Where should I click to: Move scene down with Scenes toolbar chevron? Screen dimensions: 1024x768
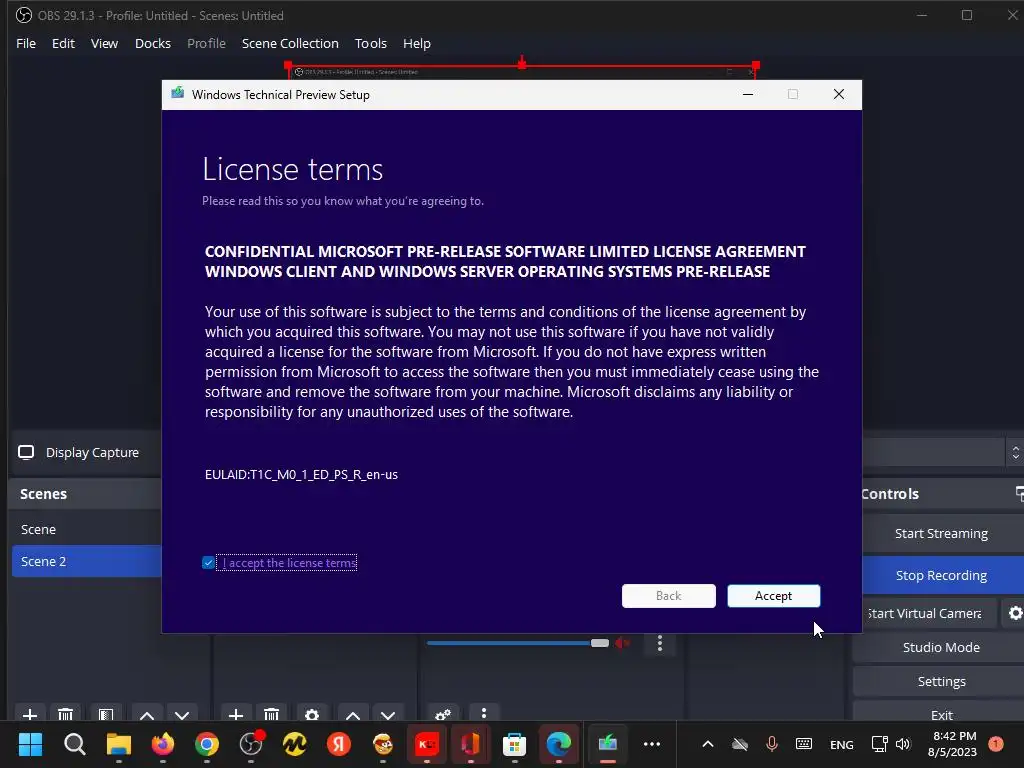(182, 715)
